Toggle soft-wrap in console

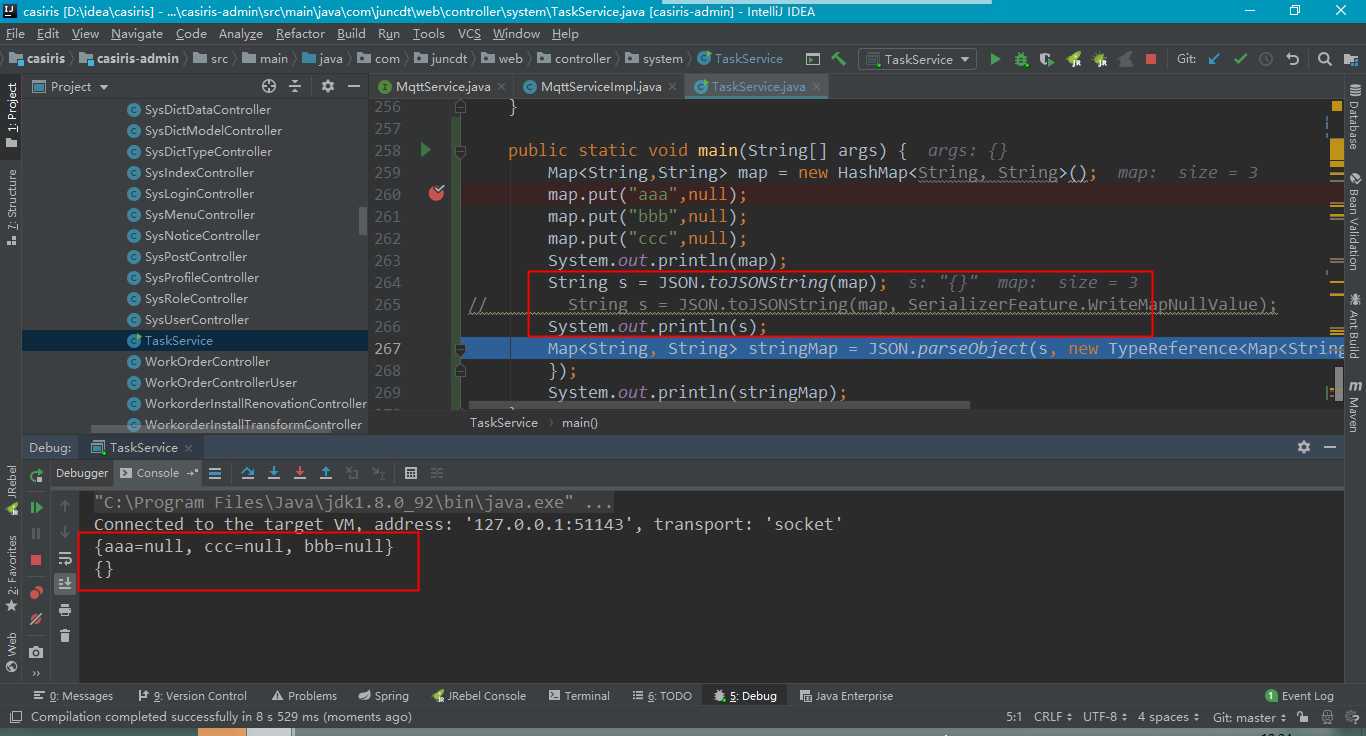(x=65, y=558)
